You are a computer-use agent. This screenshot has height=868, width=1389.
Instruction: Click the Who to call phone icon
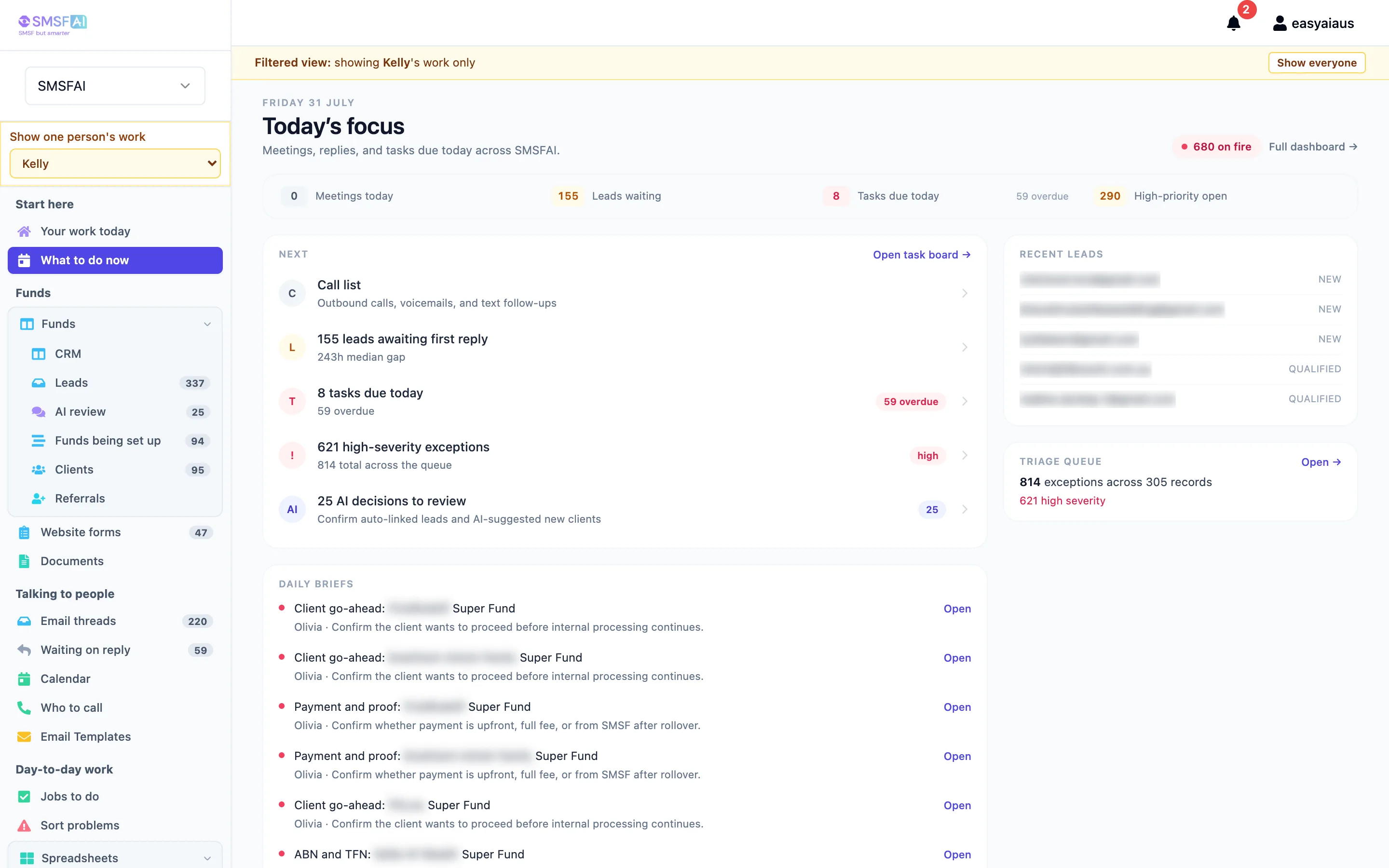point(24,708)
